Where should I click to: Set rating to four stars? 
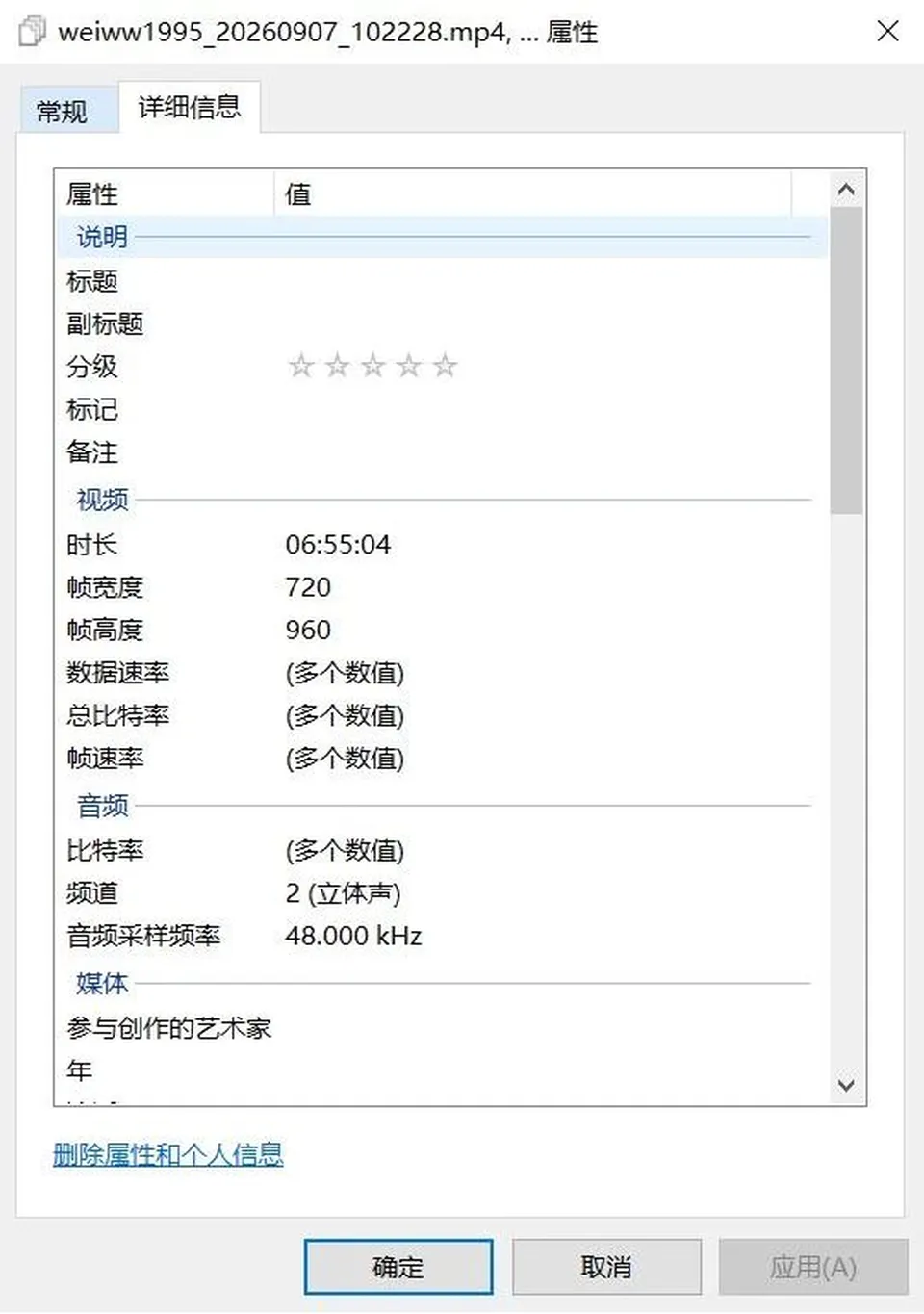409,366
